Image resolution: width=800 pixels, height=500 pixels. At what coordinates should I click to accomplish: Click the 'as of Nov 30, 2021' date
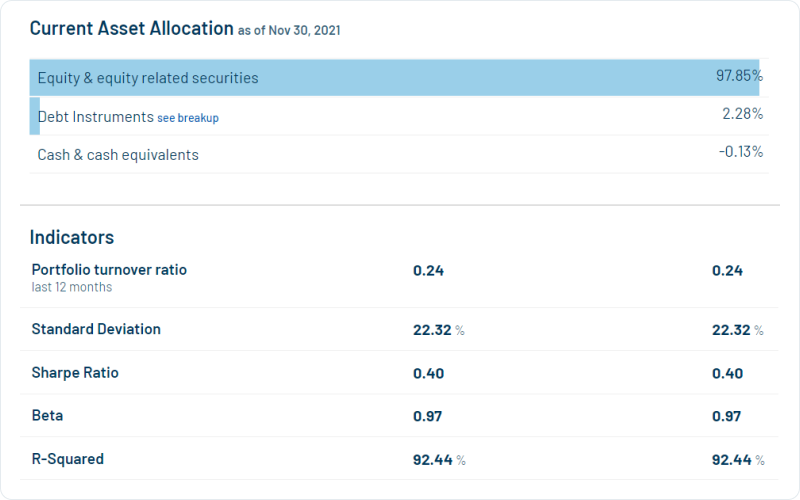coord(289,31)
